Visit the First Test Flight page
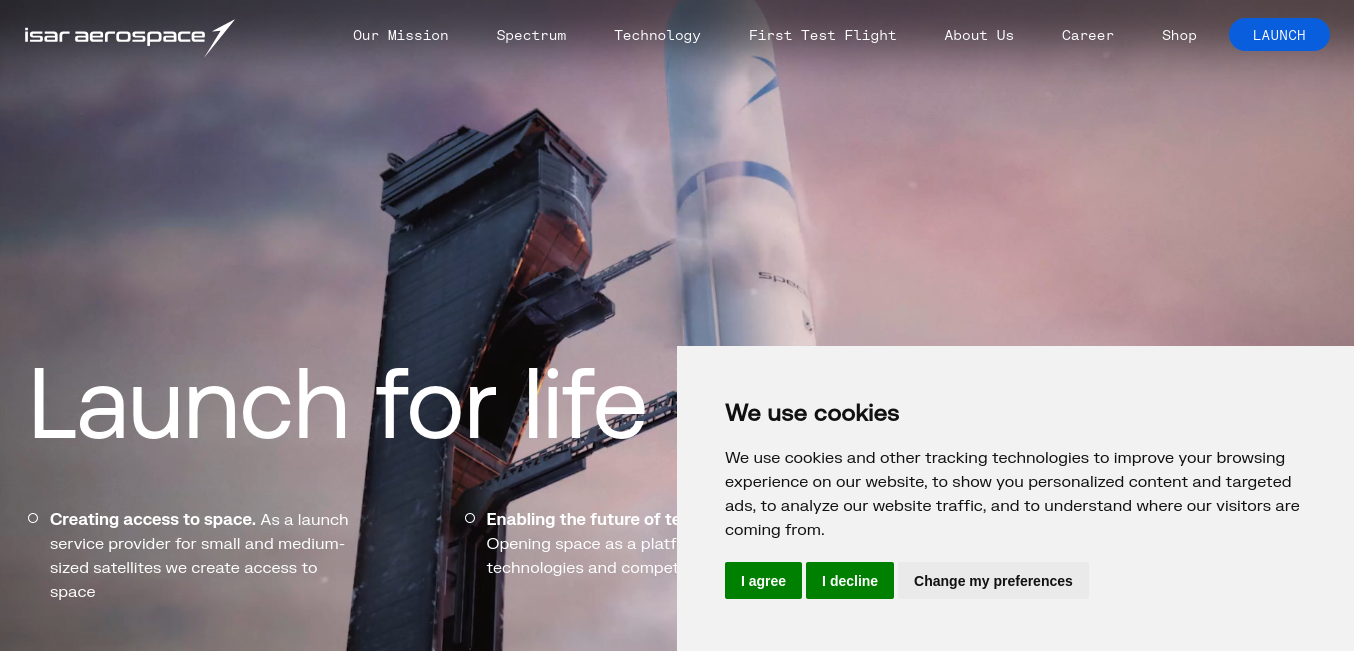This screenshot has height=651, width=1366. point(822,35)
